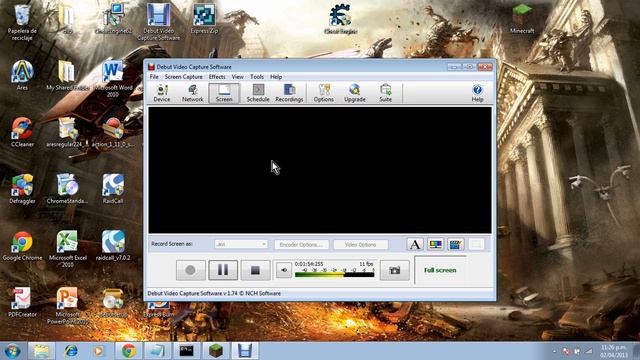This screenshot has height=360, width=640.
Task: Take a snapshot with the camera button
Action: [x=394, y=270]
